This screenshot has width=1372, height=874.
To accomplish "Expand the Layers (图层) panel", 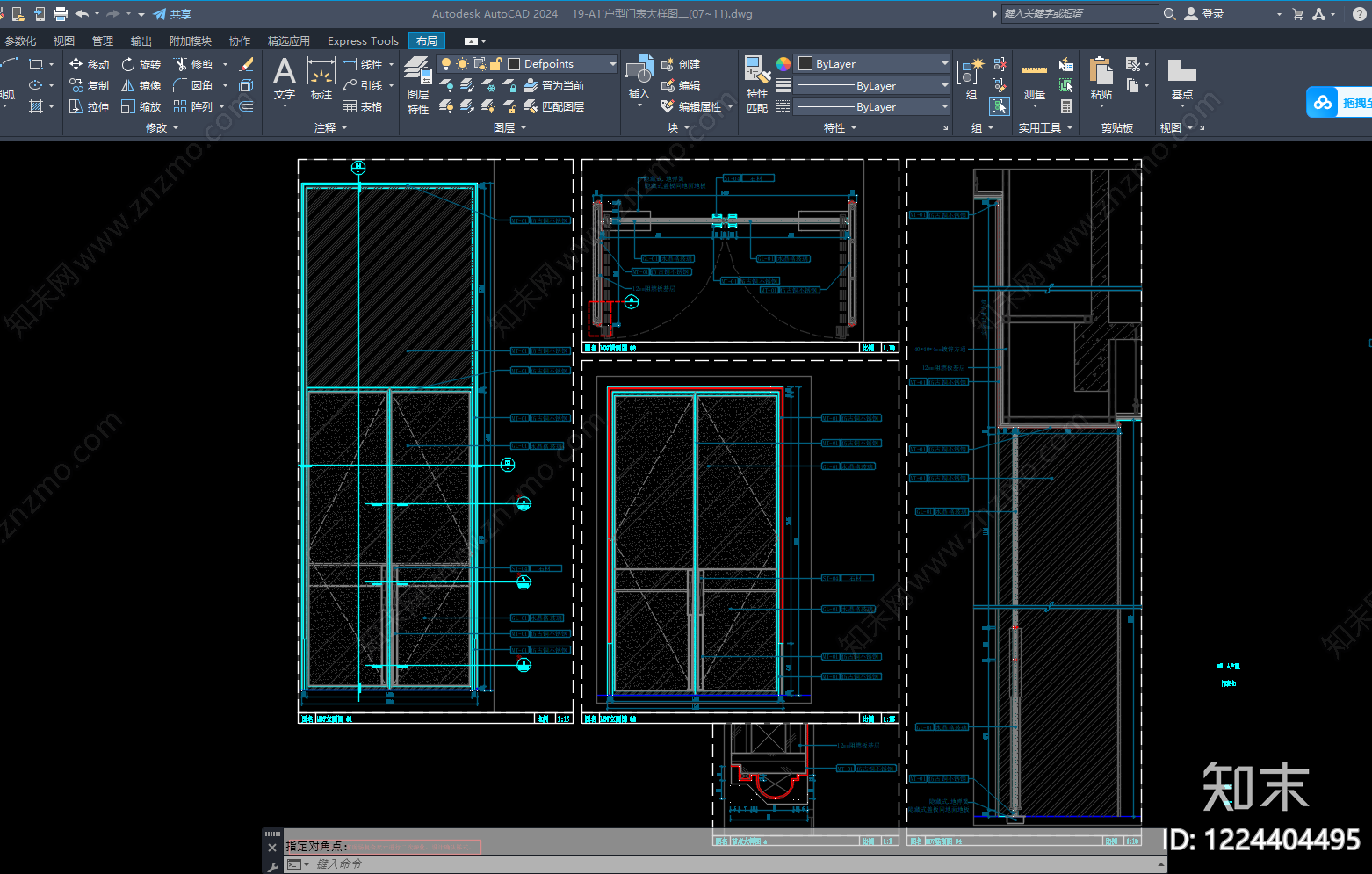I will [x=510, y=128].
